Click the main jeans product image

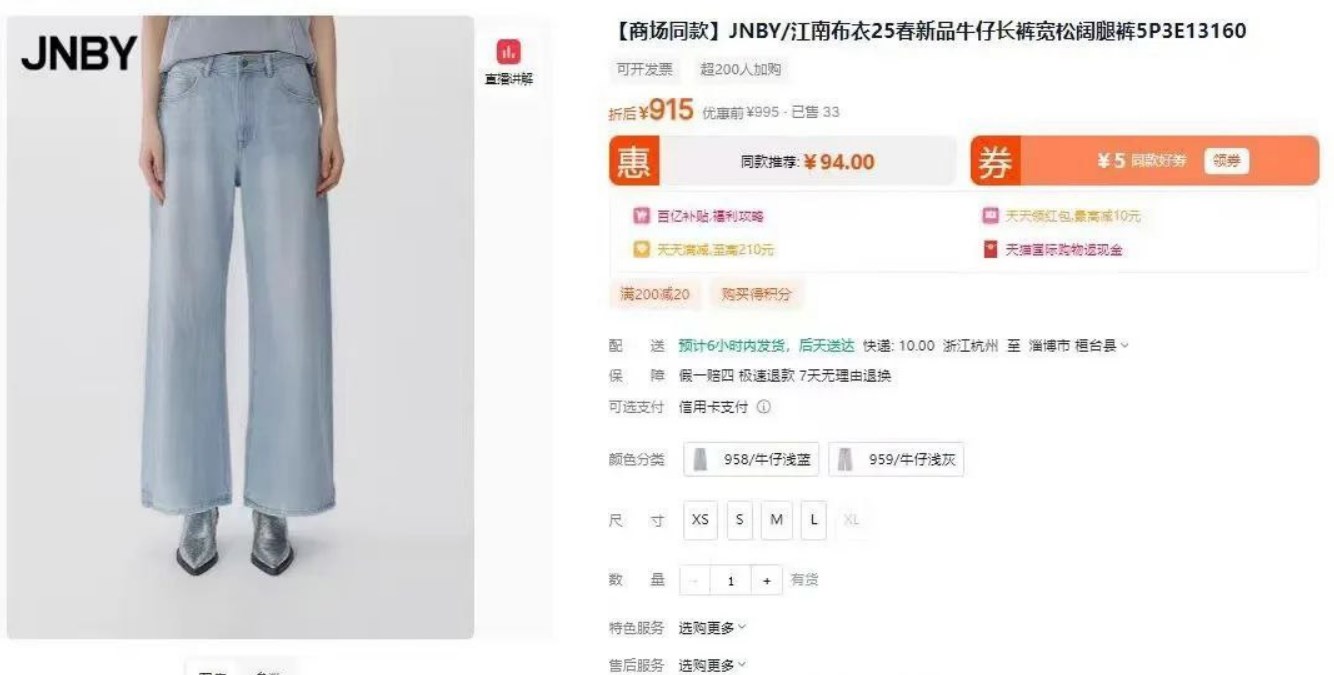240,327
